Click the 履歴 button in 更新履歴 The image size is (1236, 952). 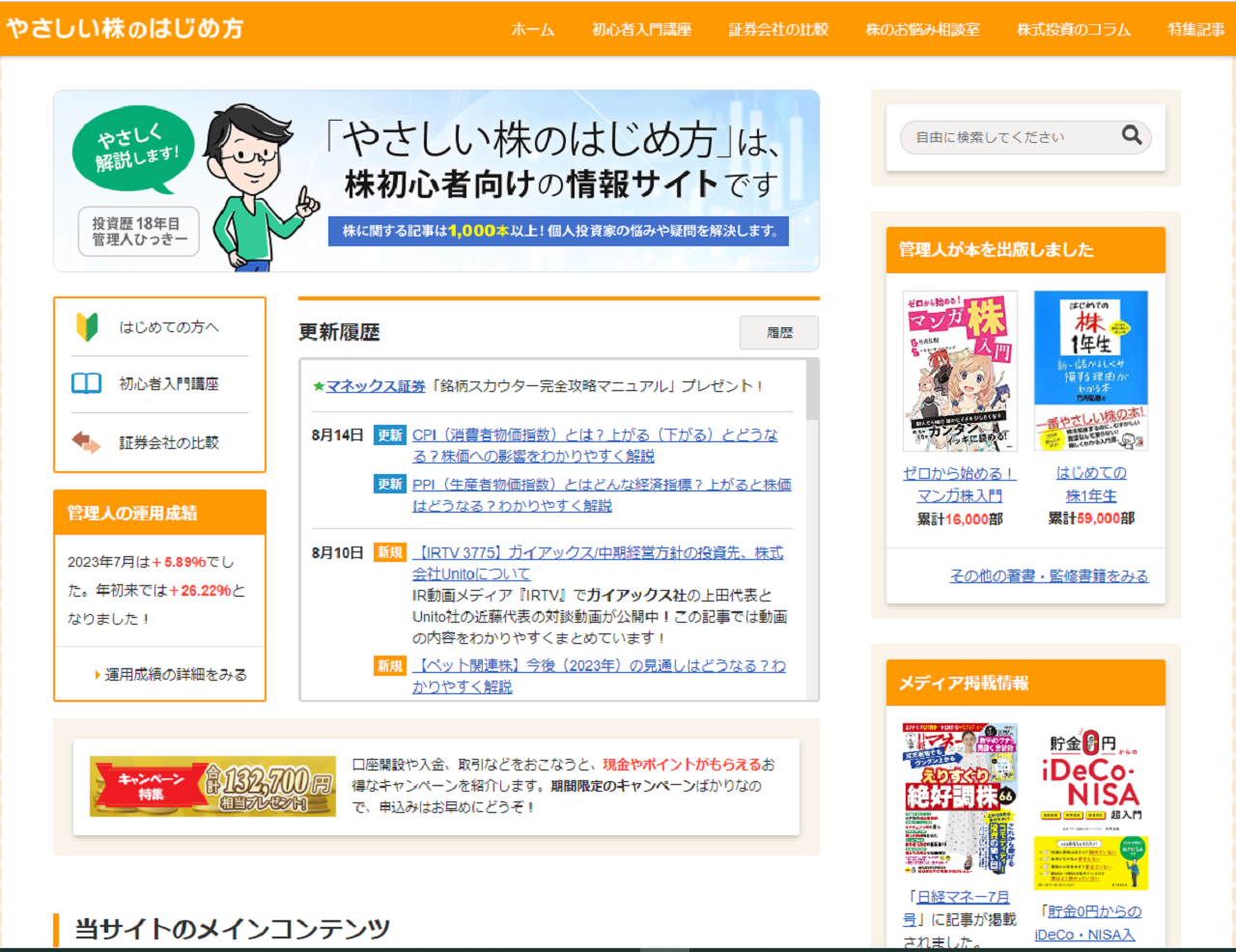(x=778, y=332)
